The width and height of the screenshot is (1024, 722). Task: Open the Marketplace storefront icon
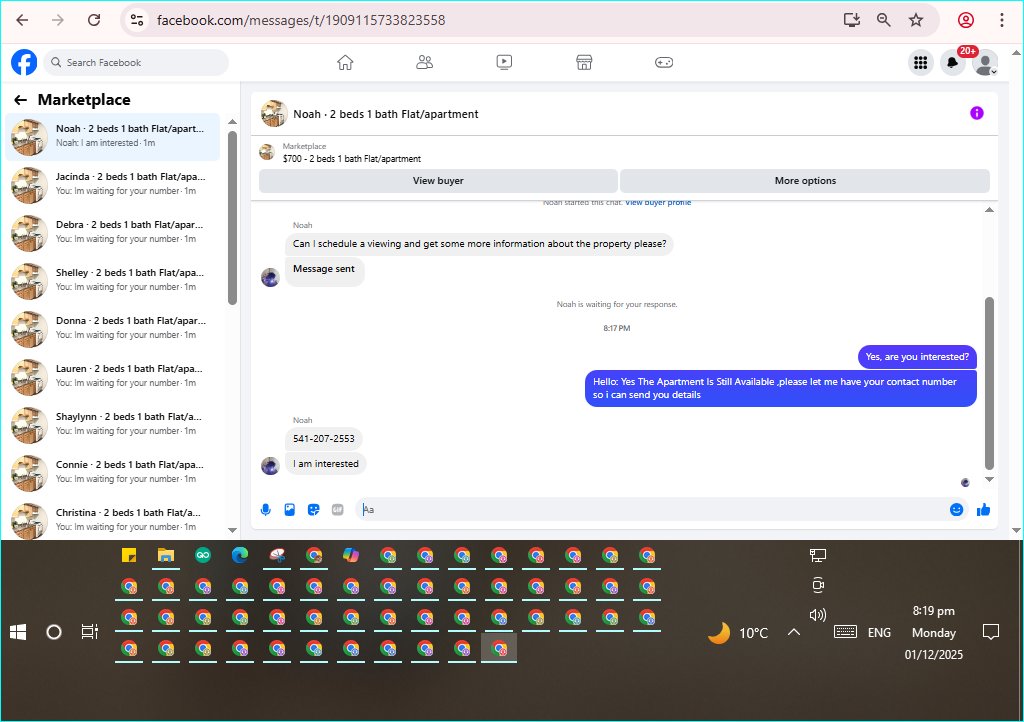584,63
